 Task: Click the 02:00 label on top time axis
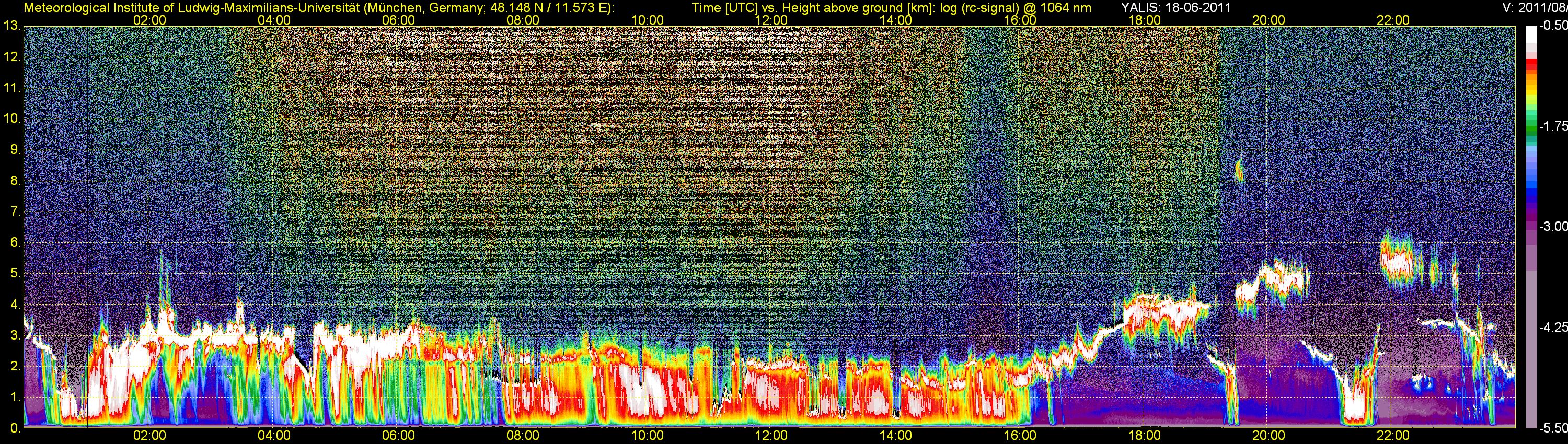coord(149,20)
